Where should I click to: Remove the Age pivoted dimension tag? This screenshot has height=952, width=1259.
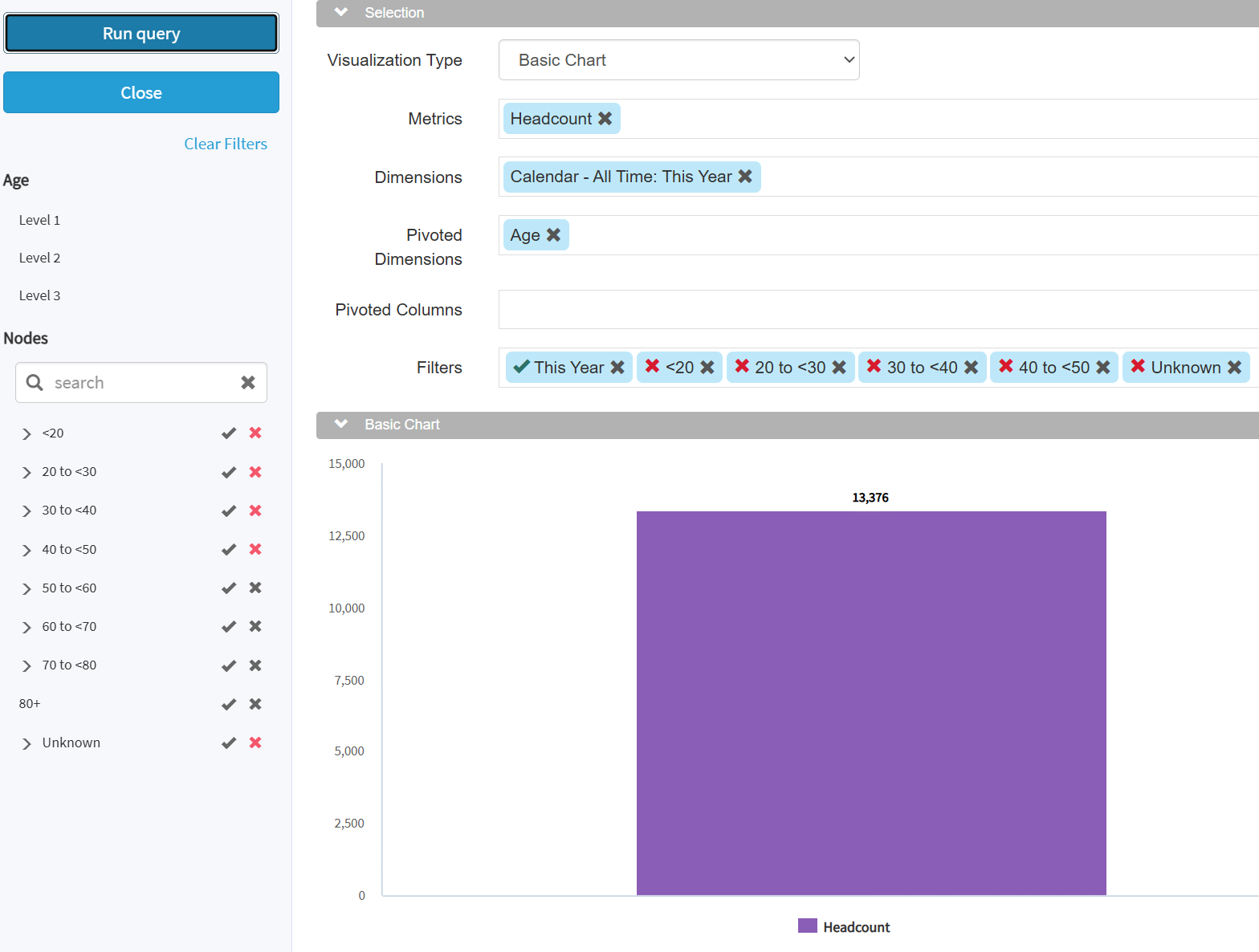pos(554,235)
